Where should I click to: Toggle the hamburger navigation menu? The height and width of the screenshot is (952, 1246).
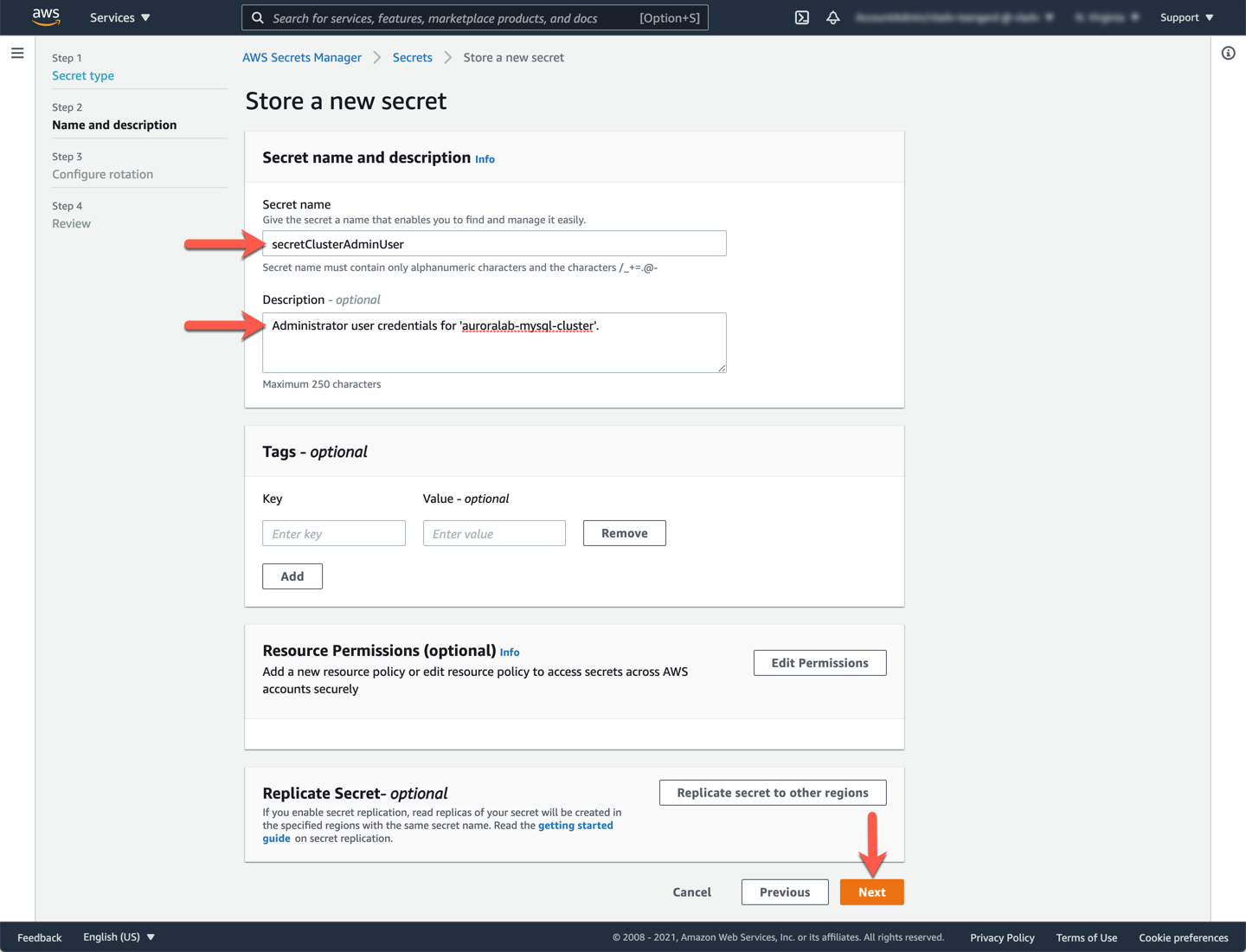pos(17,54)
